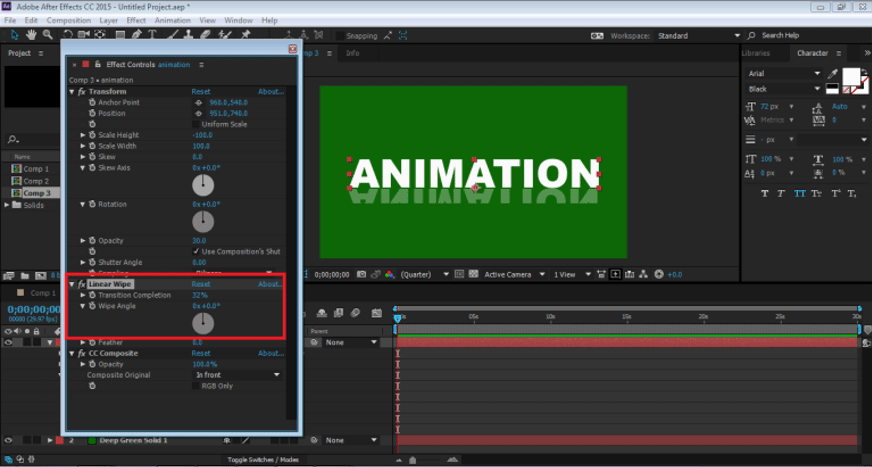
Task: Click the Transition Completion 32% value
Action: (200, 295)
